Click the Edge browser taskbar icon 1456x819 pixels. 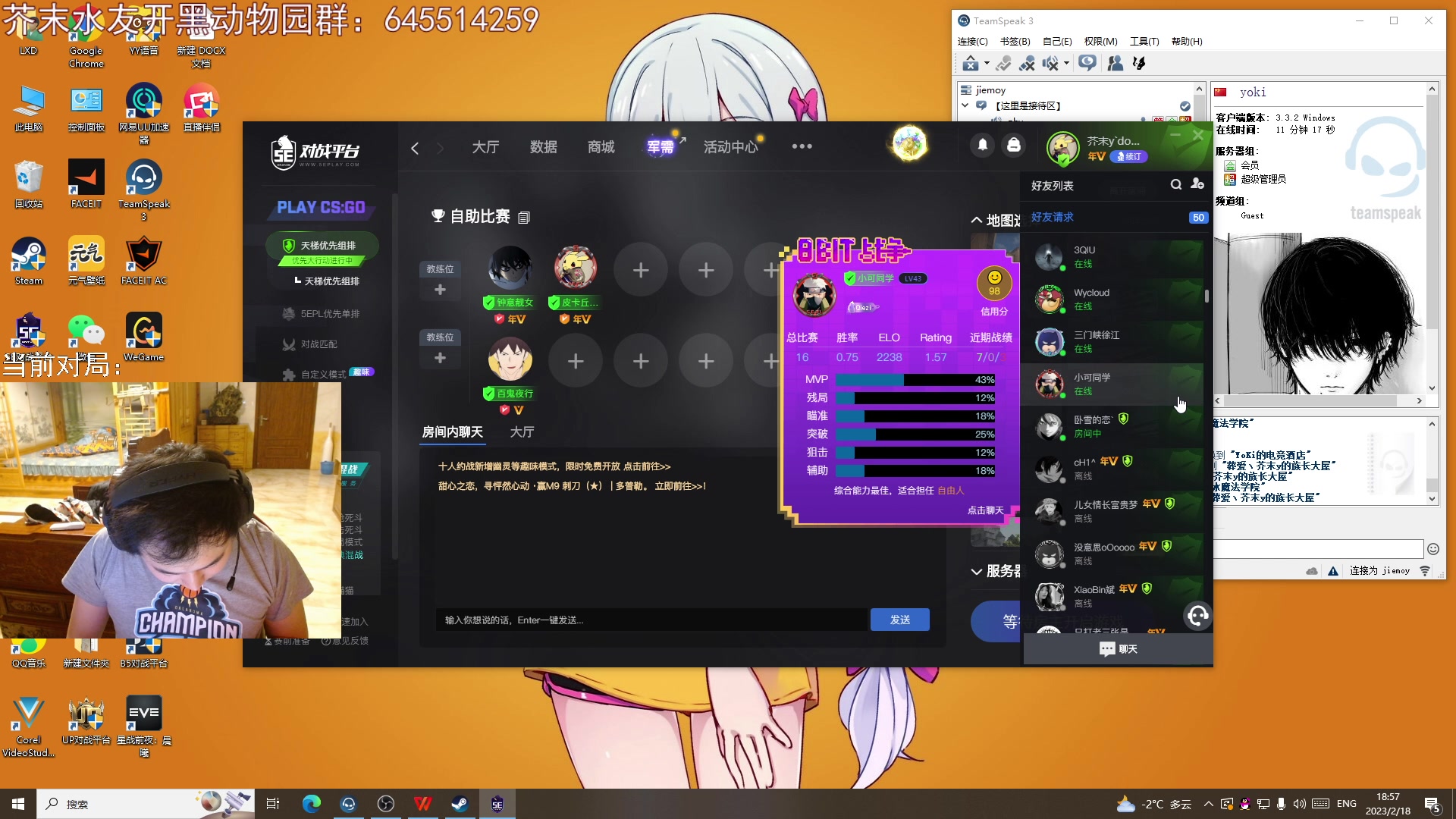coord(311,804)
